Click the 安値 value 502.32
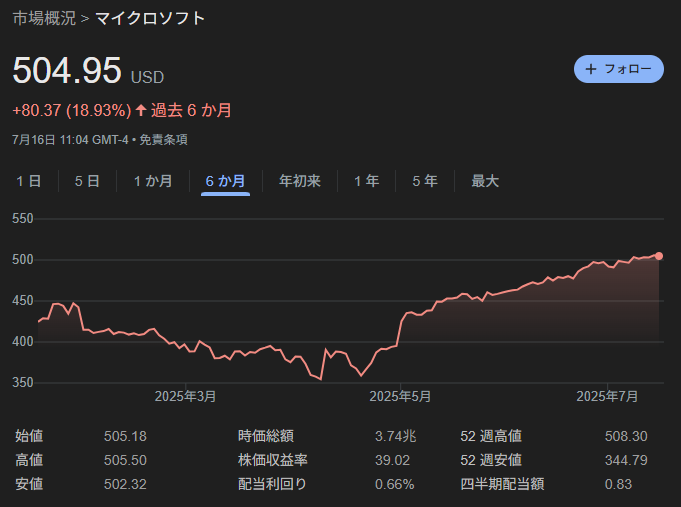Viewport: 681px width, 507px height. click(x=125, y=484)
